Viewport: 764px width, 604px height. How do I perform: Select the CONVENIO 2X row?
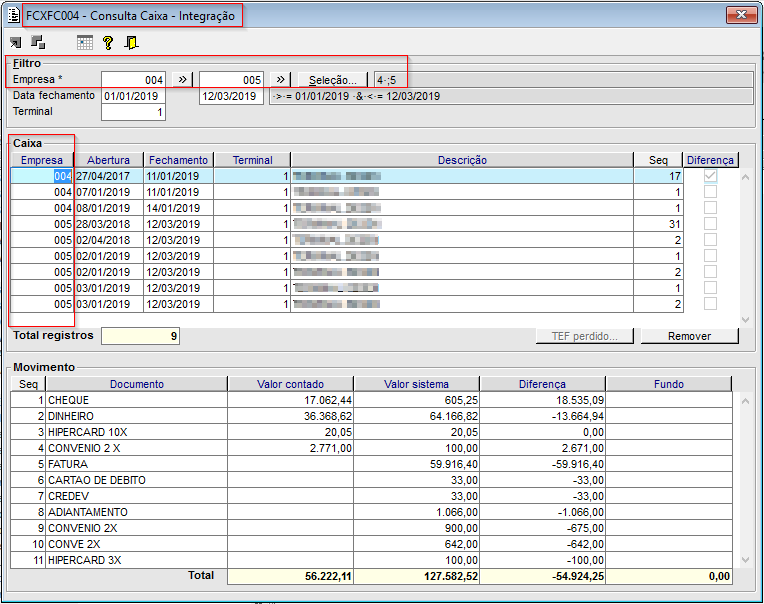click(x=371, y=528)
